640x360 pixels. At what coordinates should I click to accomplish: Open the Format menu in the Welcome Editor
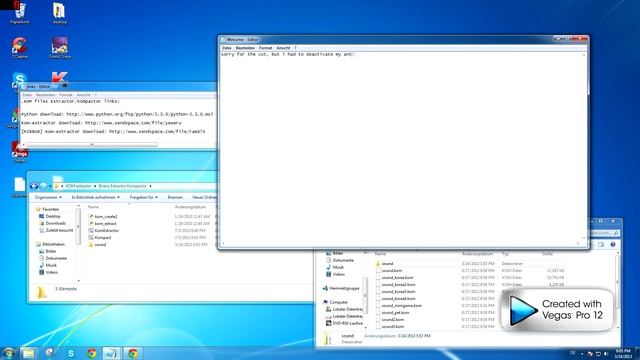tap(265, 48)
